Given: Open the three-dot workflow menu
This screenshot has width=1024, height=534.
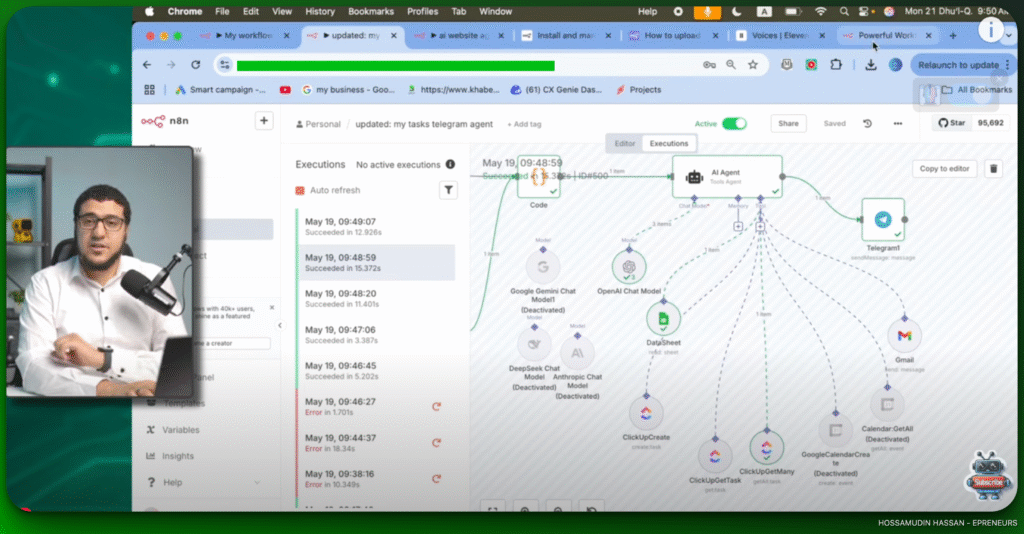Looking at the screenshot, I should point(898,123).
